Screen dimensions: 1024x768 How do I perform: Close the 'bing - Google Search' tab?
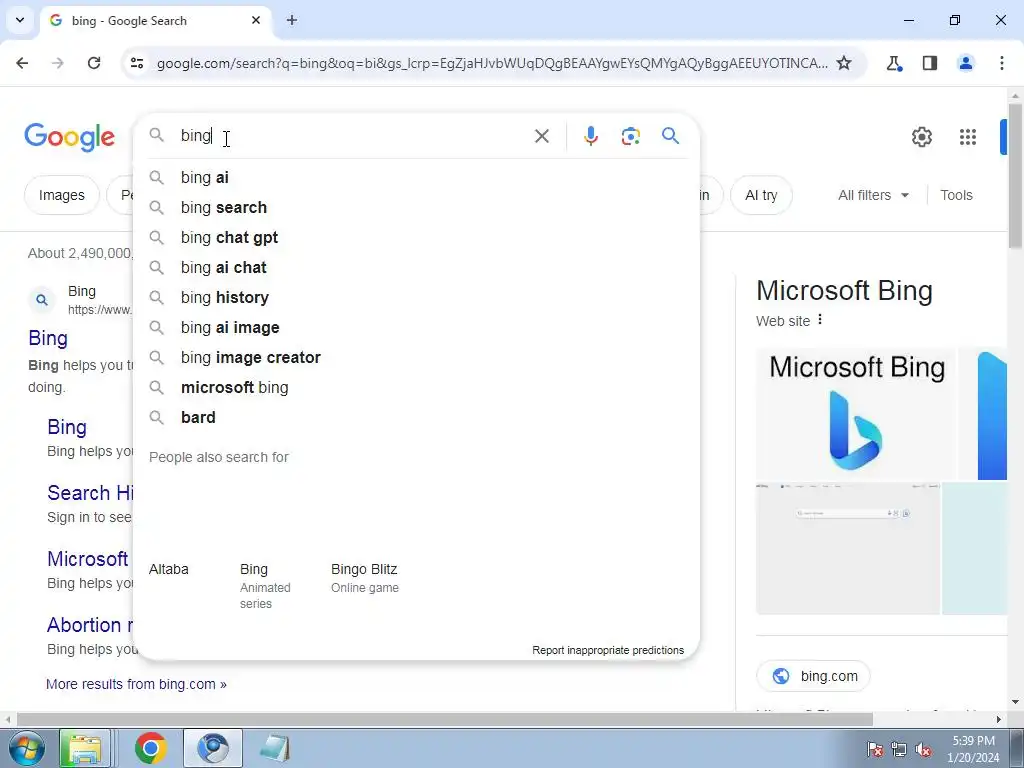(x=256, y=20)
